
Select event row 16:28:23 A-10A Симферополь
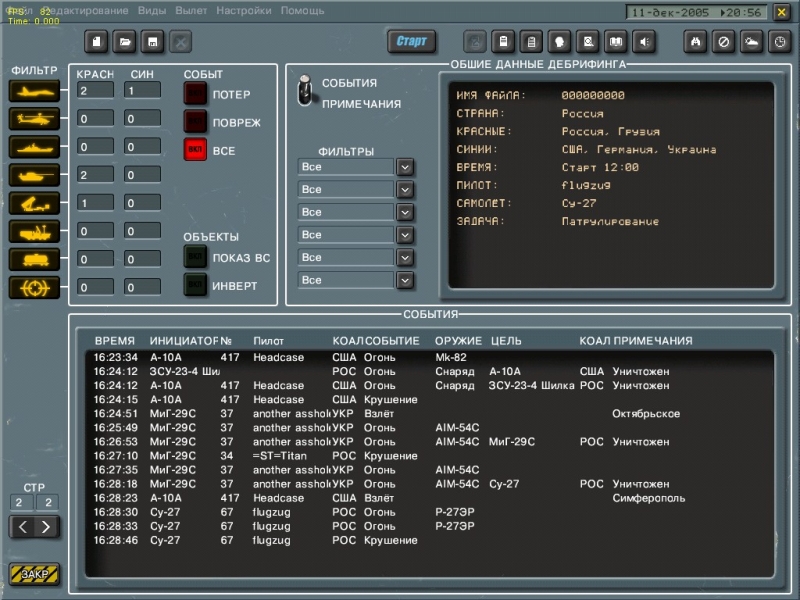(429, 498)
